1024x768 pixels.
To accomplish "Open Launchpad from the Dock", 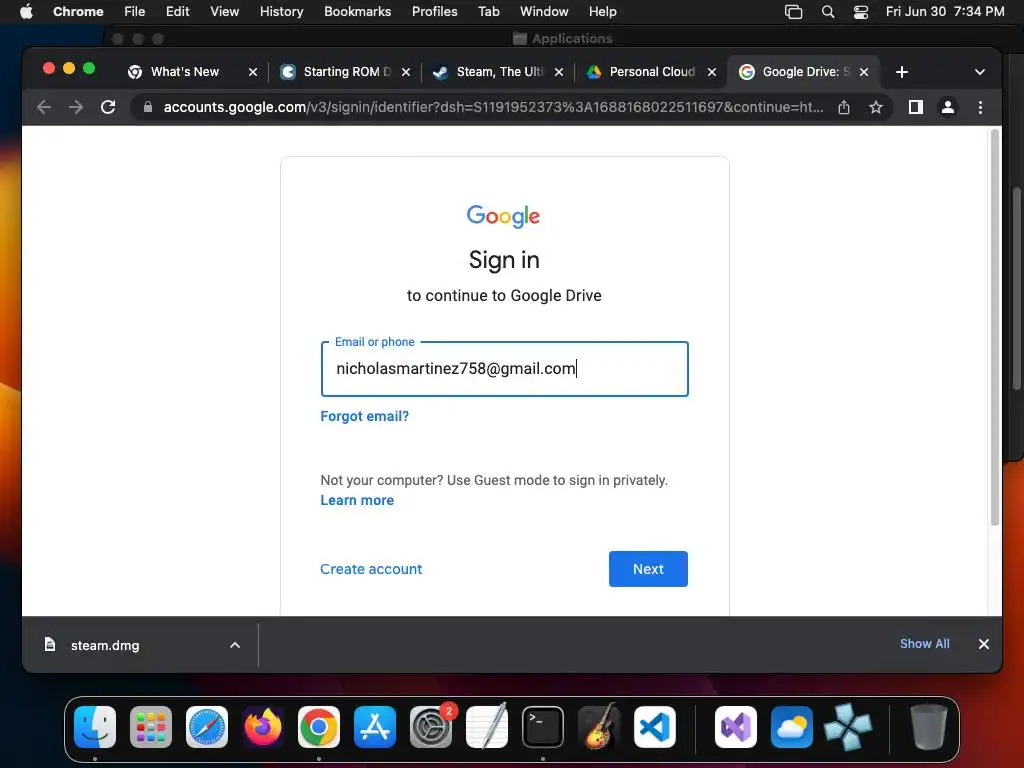I will point(151,727).
